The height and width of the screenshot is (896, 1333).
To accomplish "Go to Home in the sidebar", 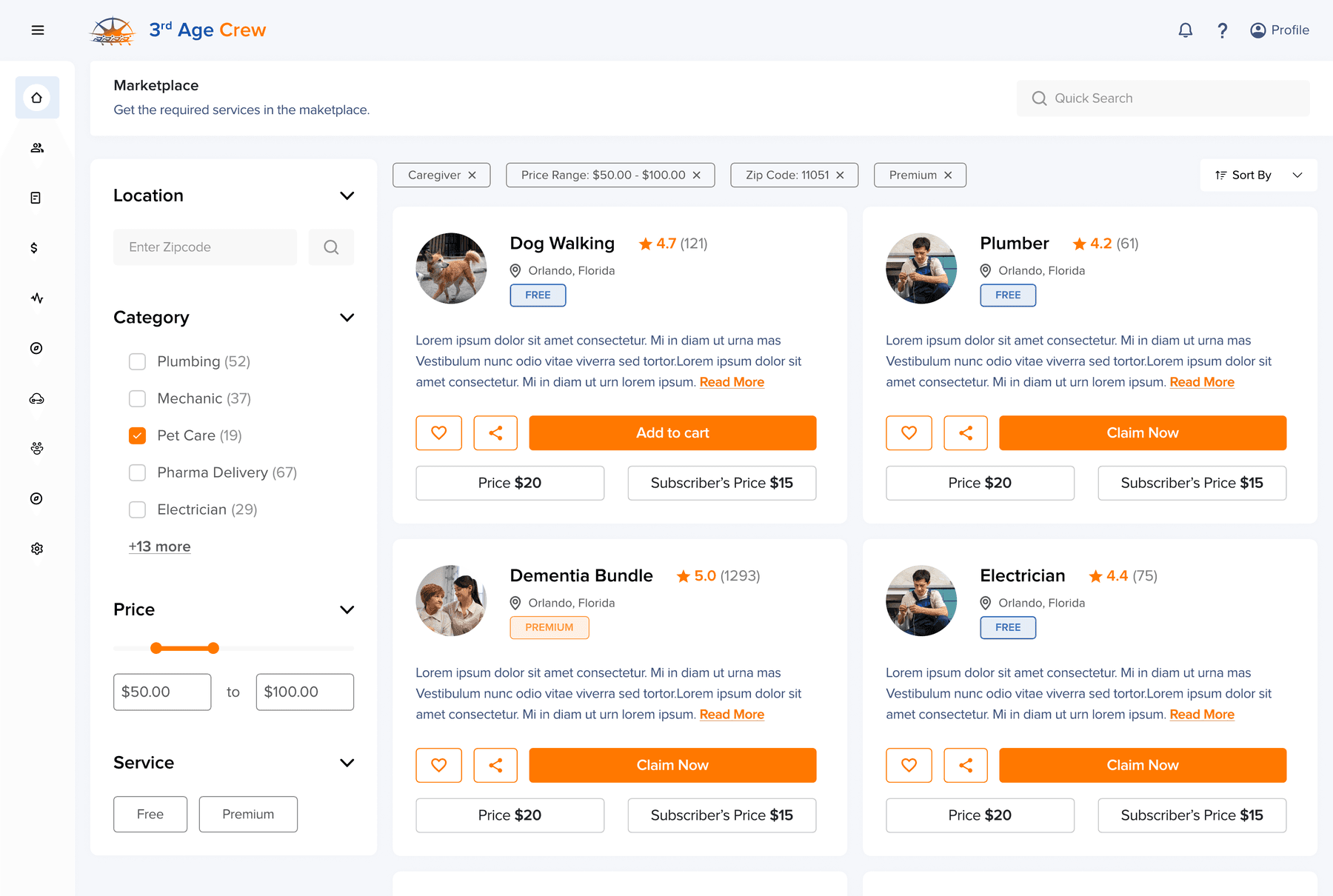I will [x=37, y=98].
